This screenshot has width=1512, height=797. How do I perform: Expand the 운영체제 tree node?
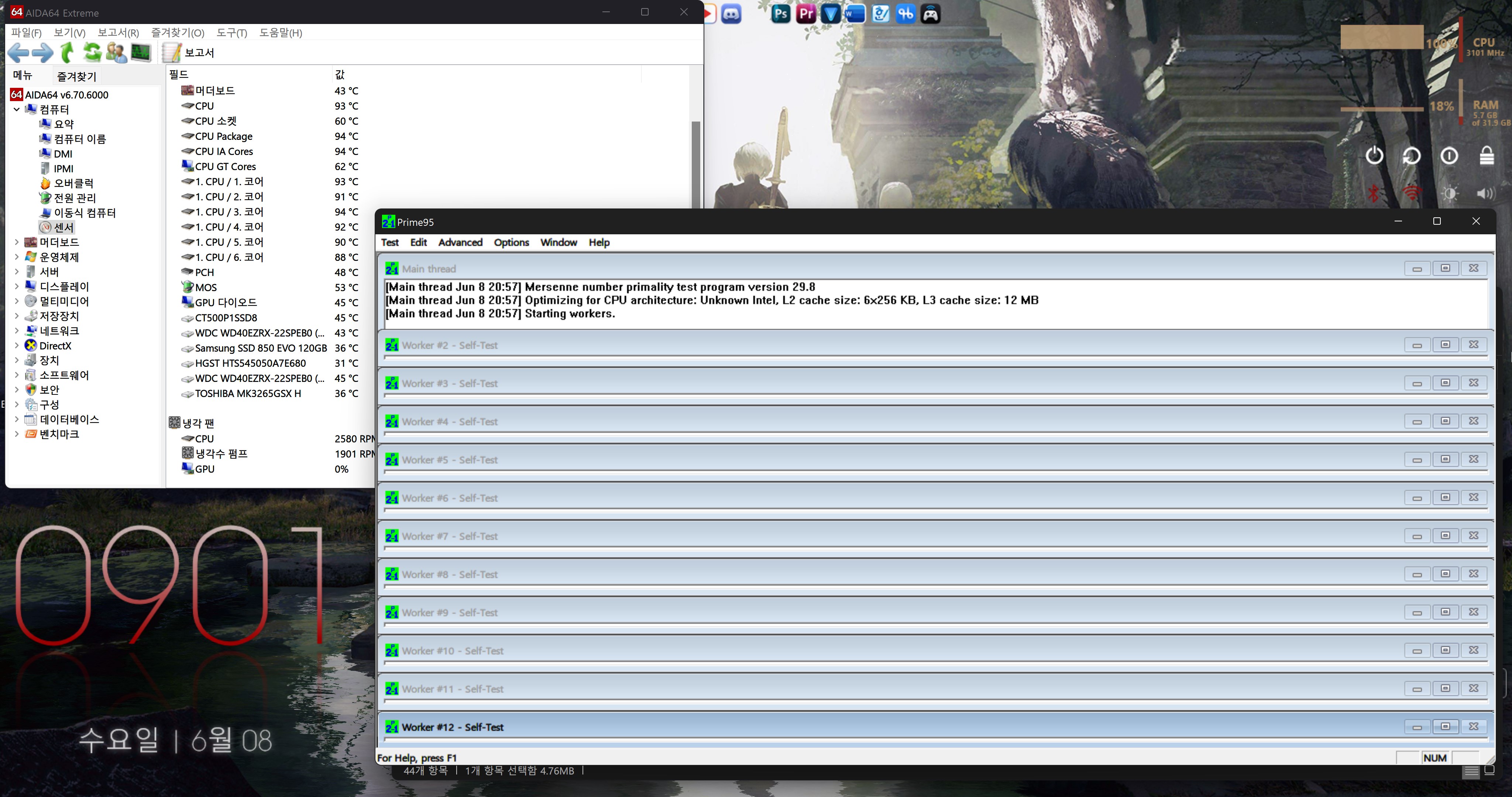[x=17, y=256]
